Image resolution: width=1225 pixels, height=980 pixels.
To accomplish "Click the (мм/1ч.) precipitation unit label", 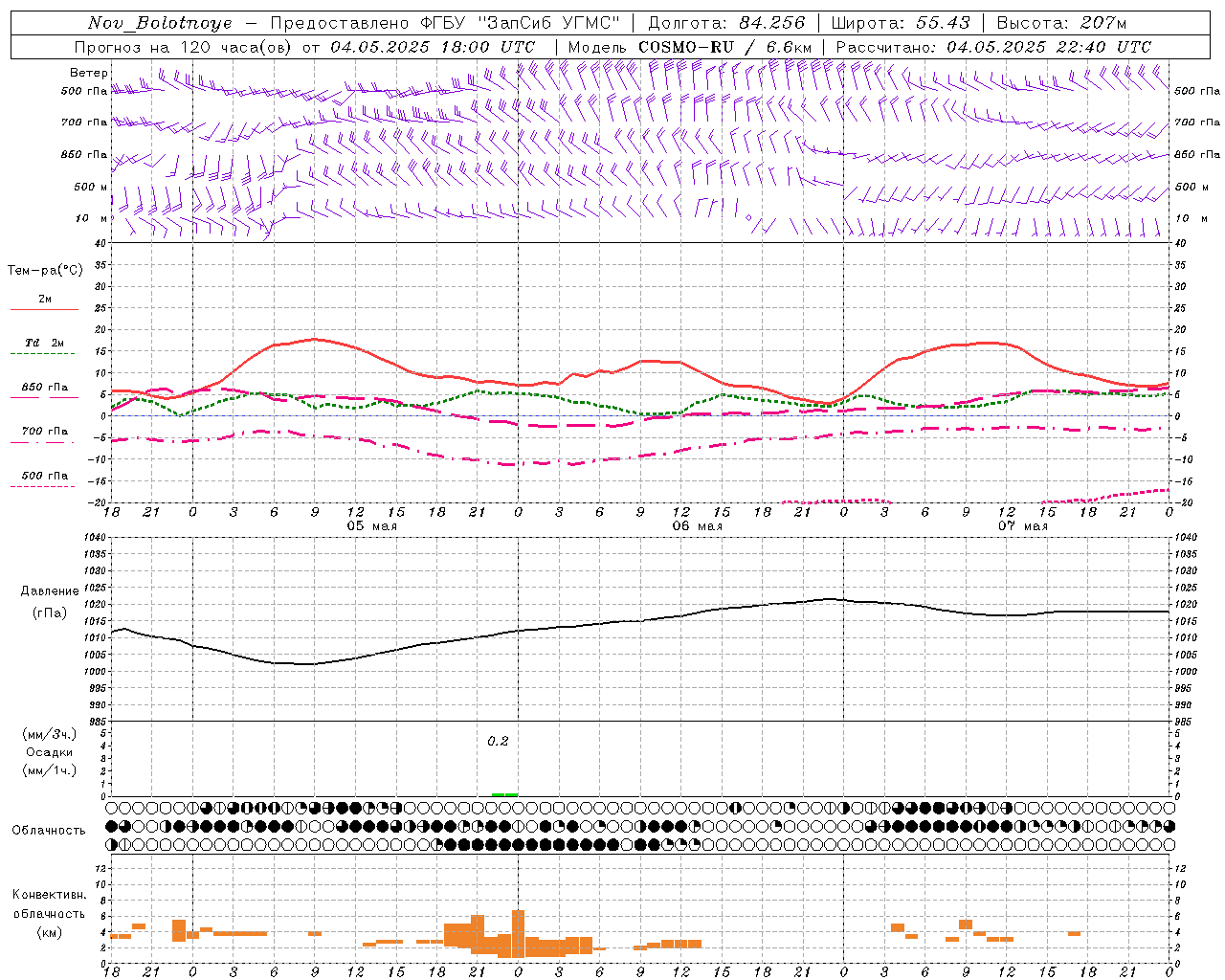I will coord(50,770).
